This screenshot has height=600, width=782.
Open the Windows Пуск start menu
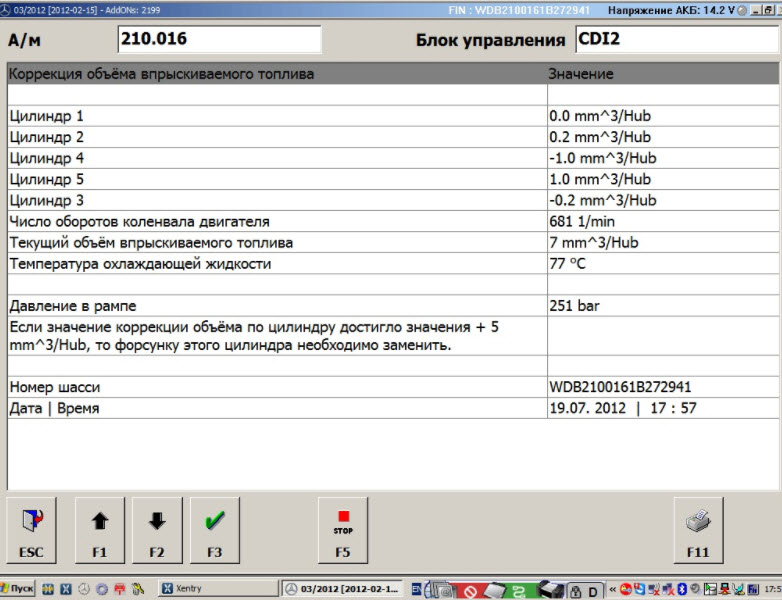[x=20, y=589]
